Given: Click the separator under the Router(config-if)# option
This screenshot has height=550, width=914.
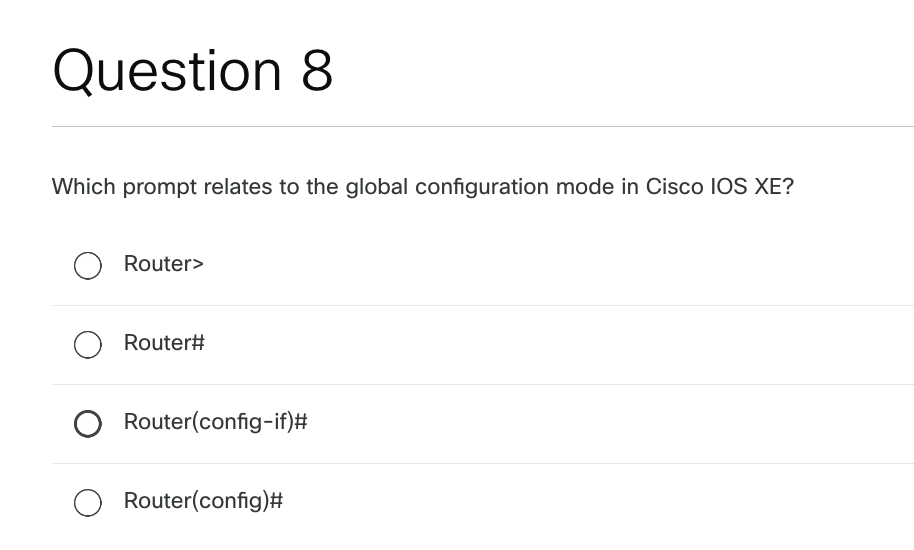Looking at the screenshot, I should [x=482, y=463].
